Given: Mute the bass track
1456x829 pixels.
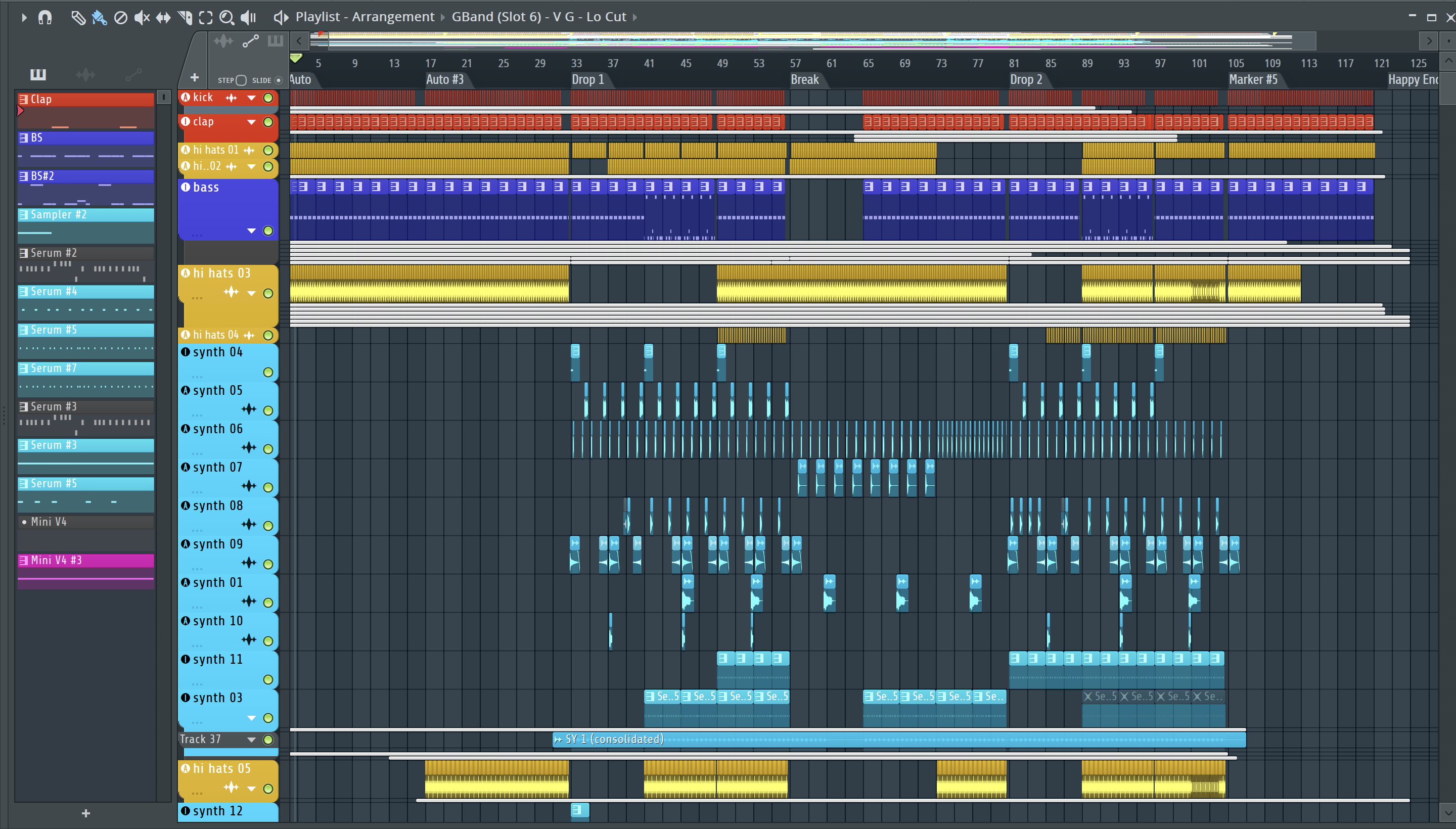Looking at the screenshot, I should (268, 231).
